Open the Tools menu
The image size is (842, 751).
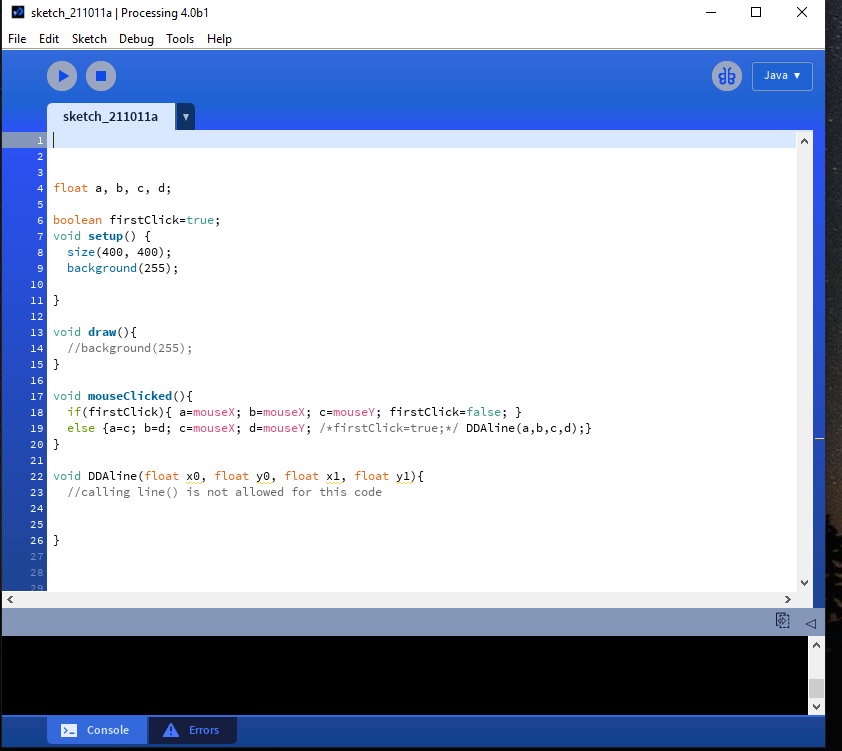(180, 39)
